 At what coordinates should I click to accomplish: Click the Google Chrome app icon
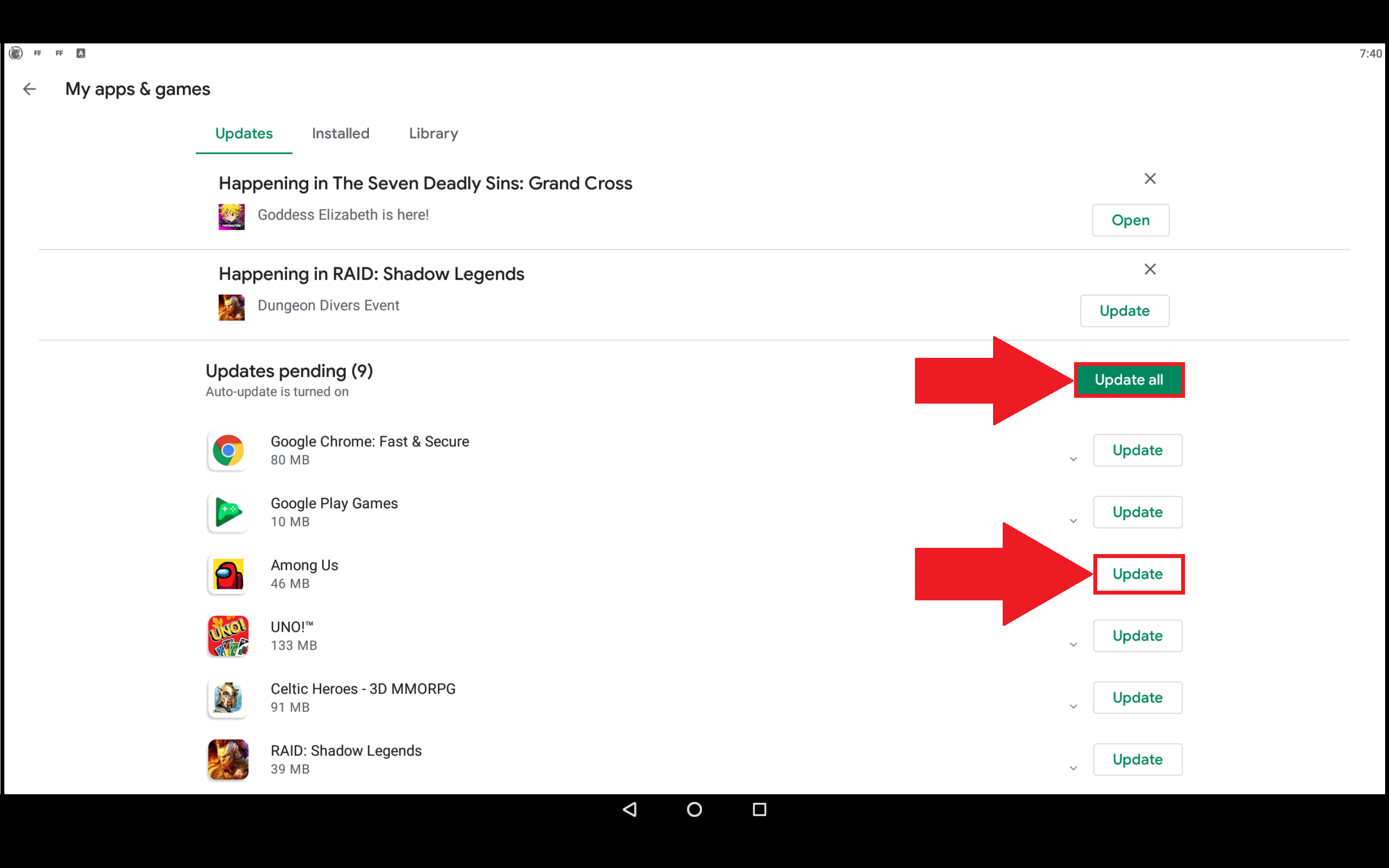(x=227, y=450)
